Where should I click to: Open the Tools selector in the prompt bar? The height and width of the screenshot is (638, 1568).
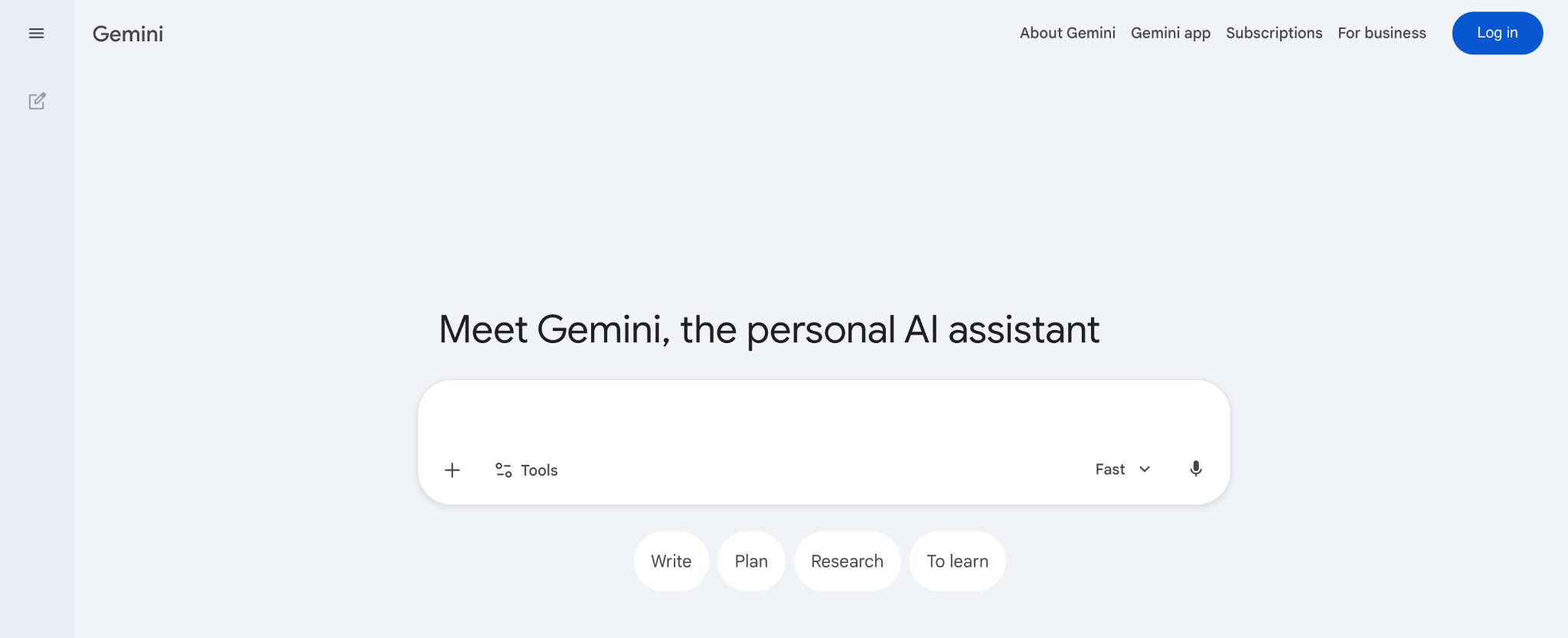(526, 470)
